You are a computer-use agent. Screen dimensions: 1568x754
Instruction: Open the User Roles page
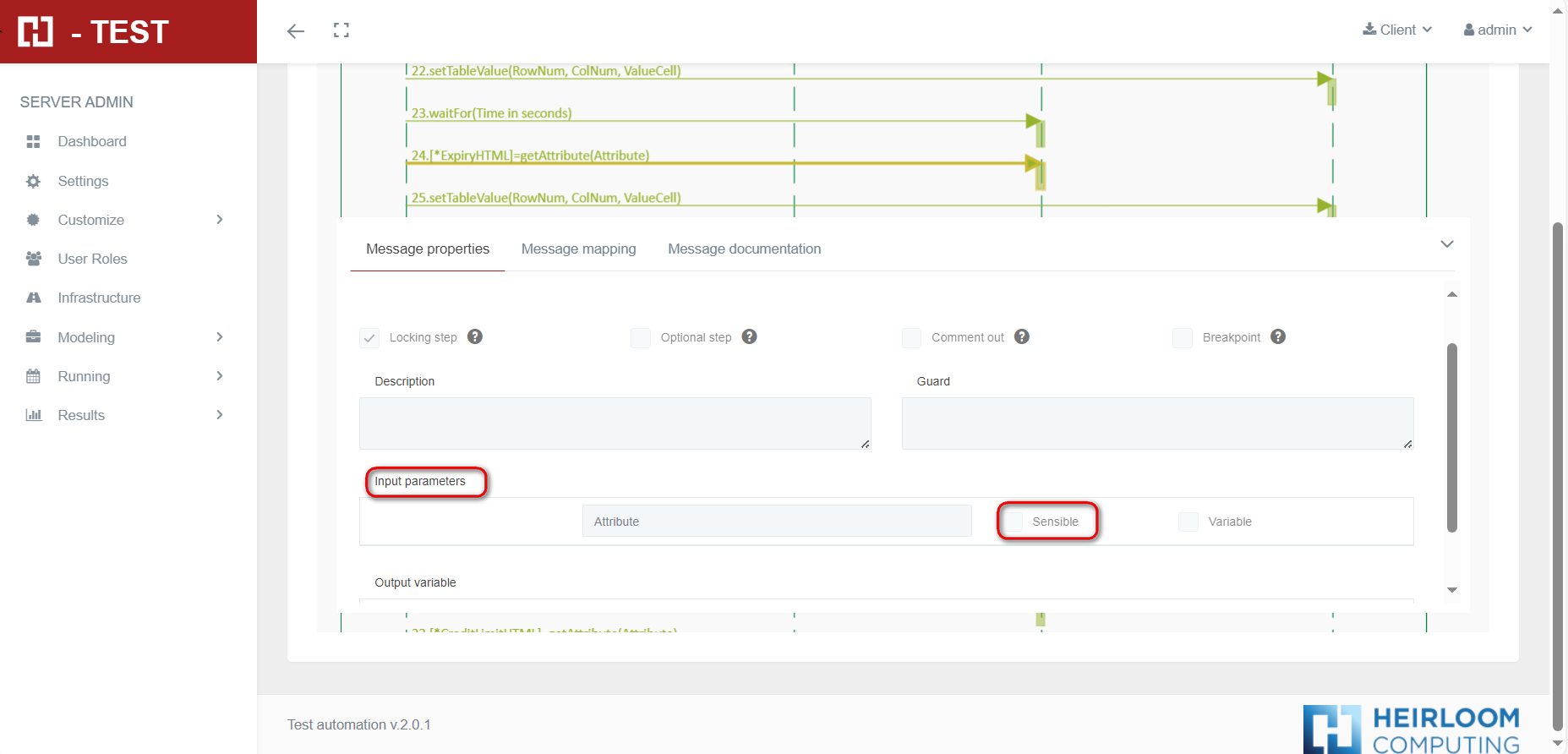pyautogui.click(x=92, y=259)
